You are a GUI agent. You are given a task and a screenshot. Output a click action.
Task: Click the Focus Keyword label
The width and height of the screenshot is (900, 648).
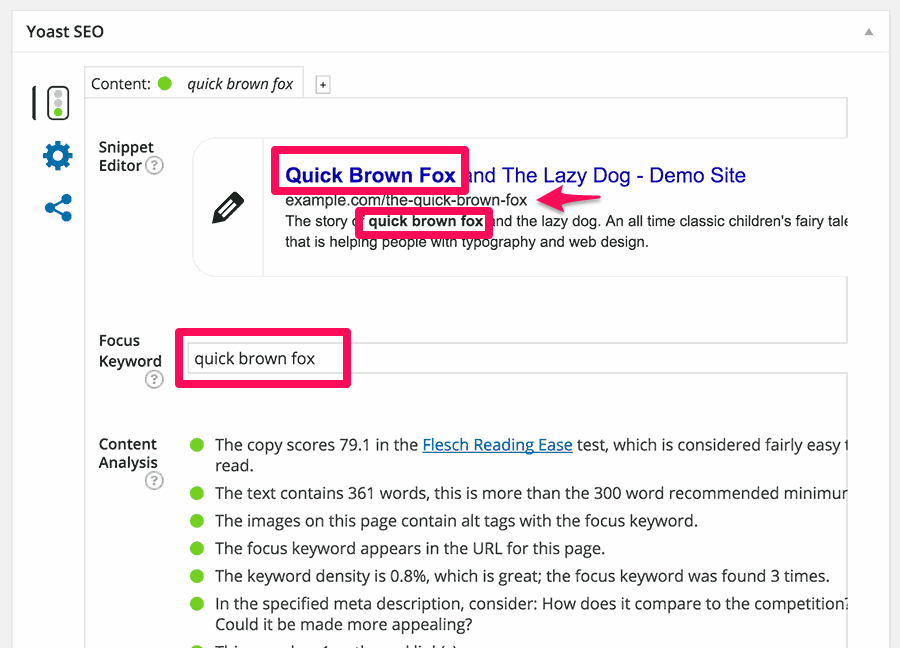pos(130,351)
